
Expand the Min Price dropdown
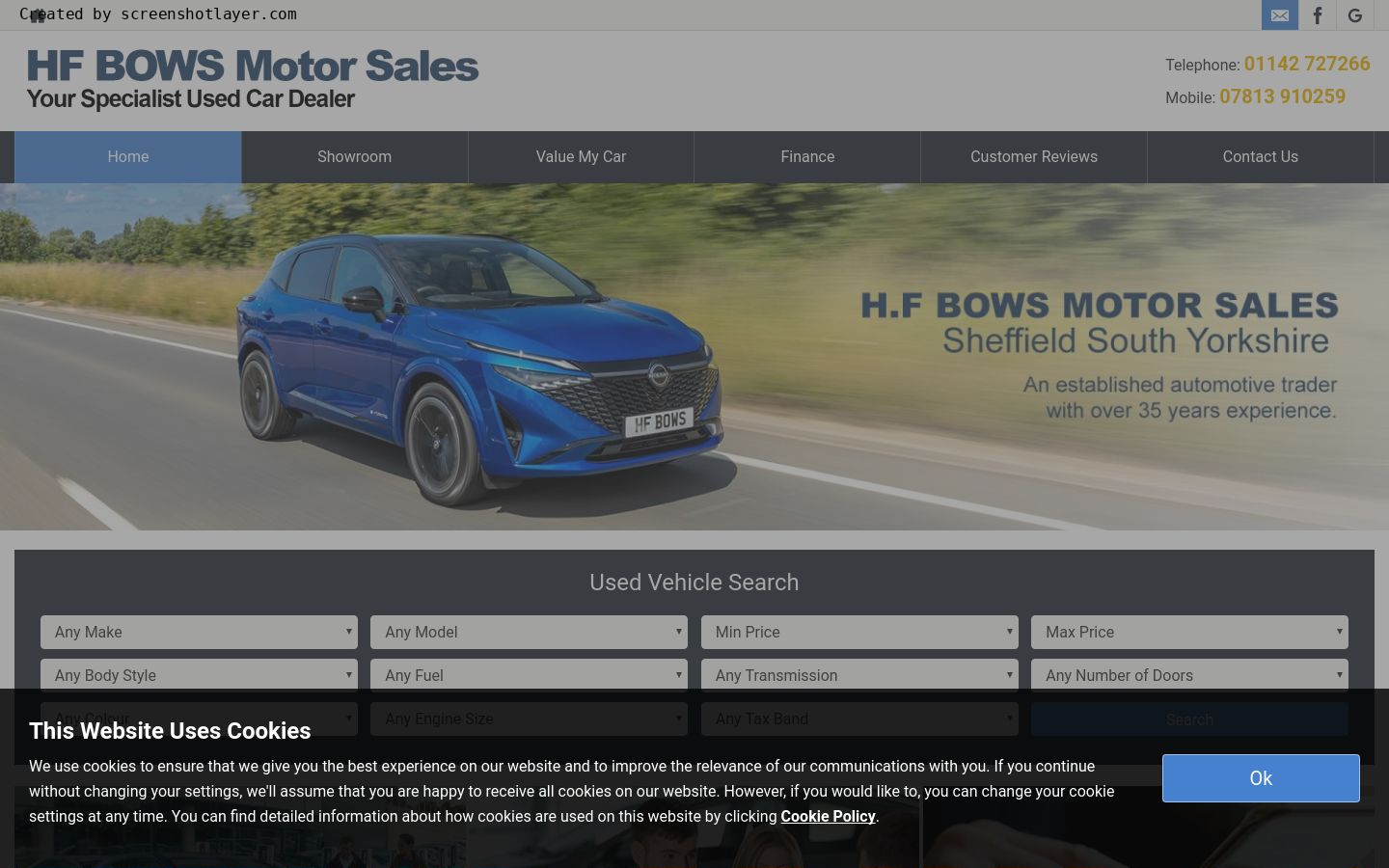[858, 633]
